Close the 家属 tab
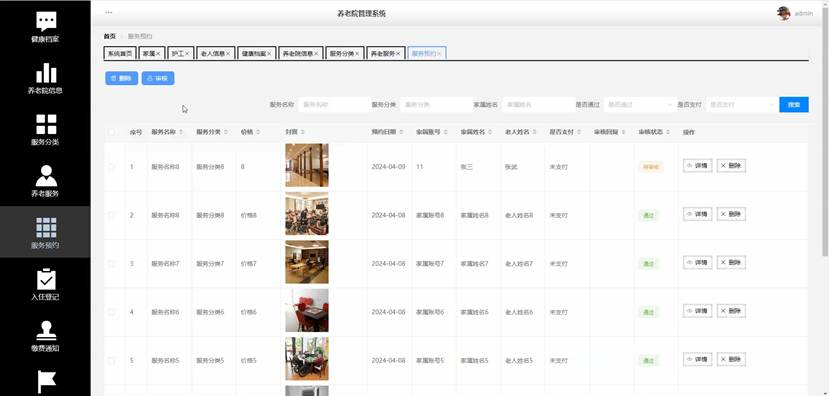Image resolution: width=829 pixels, height=396 pixels. tap(158, 54)
